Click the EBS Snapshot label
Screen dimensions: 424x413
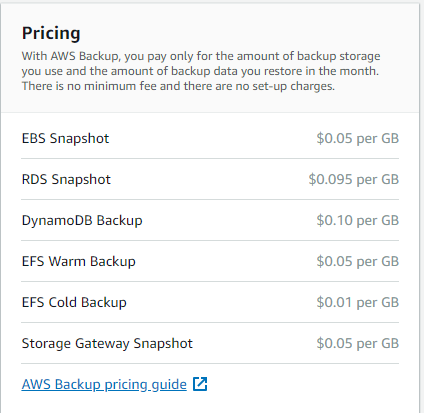[x=65, y=138]
